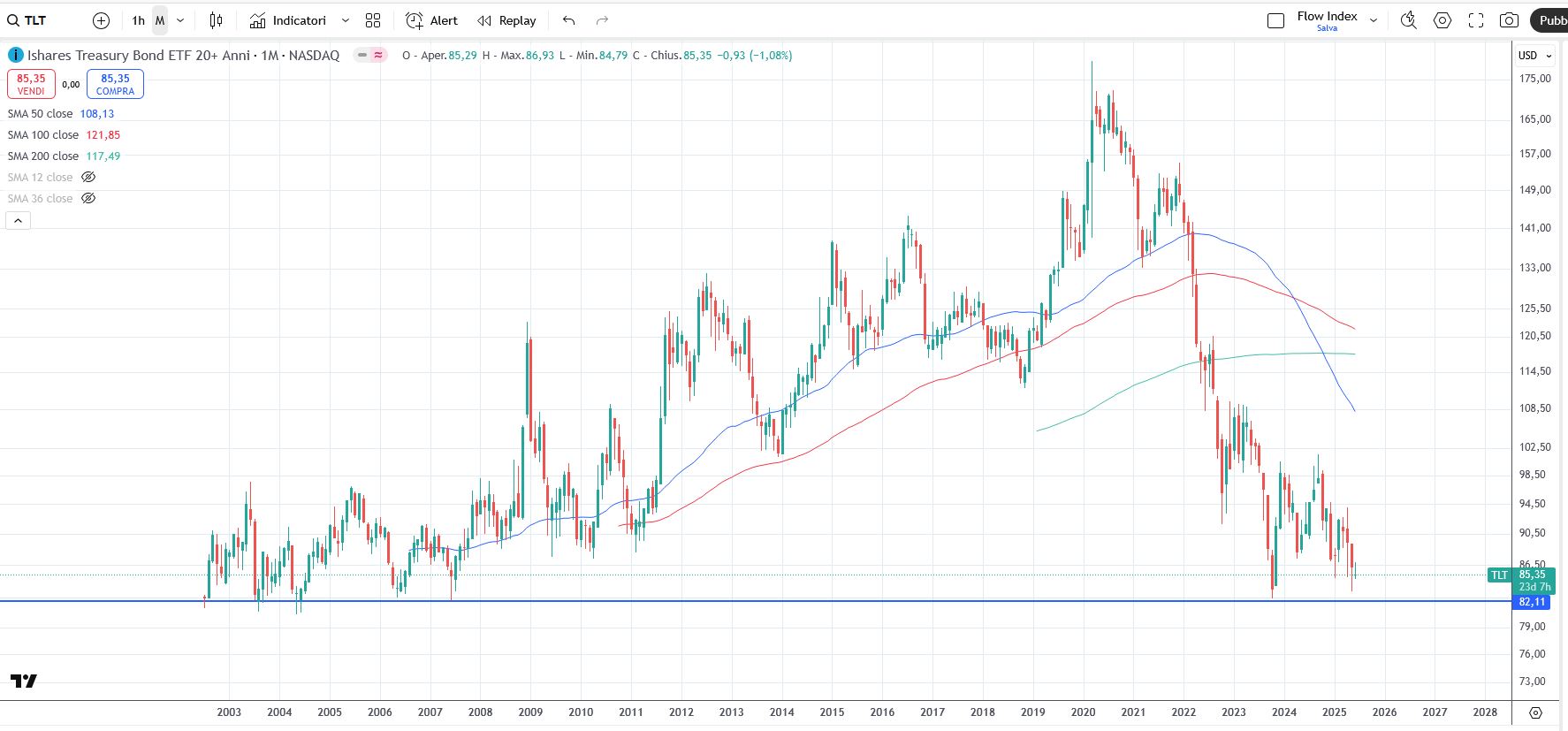The image size is (1568, 731).
Task: Add symbol to compare with plus icon
Action: [102, 20]
